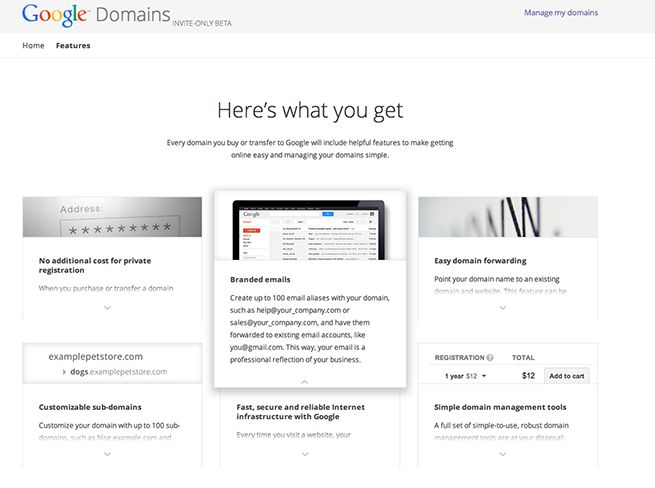Click the Here's what you get headline

(310, 111)
